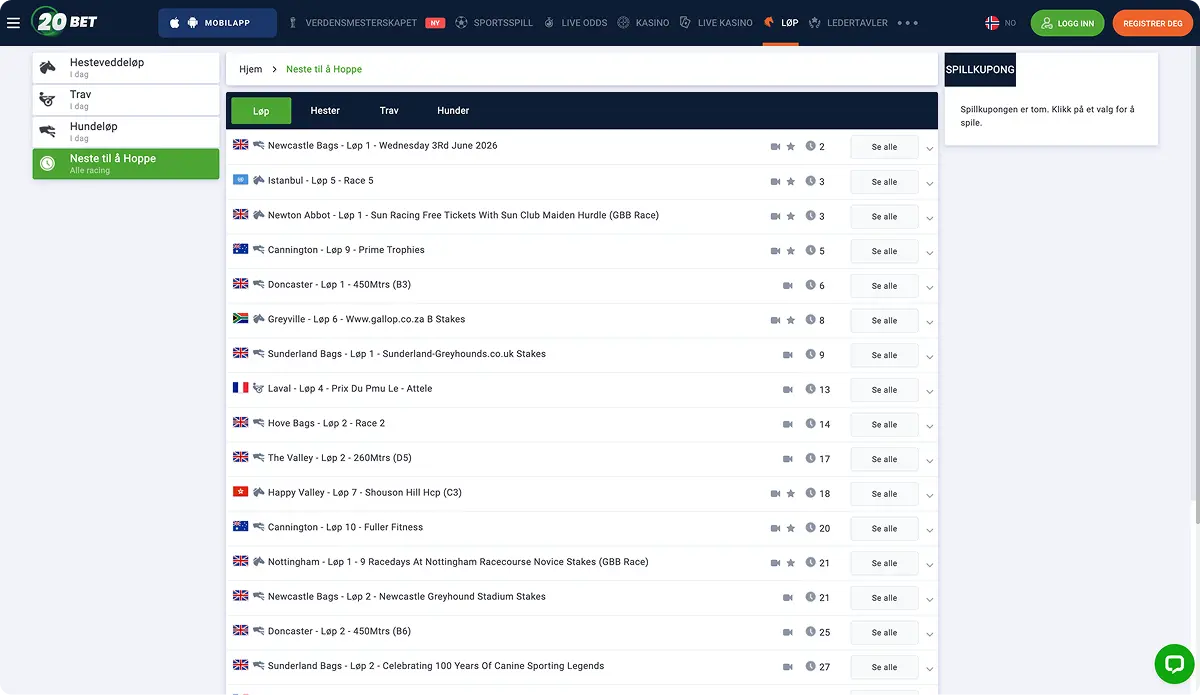Screen dimensions: 1200x695
Task: Select the Løp tab
Action: pyautogui.click(x=261, y=111)
